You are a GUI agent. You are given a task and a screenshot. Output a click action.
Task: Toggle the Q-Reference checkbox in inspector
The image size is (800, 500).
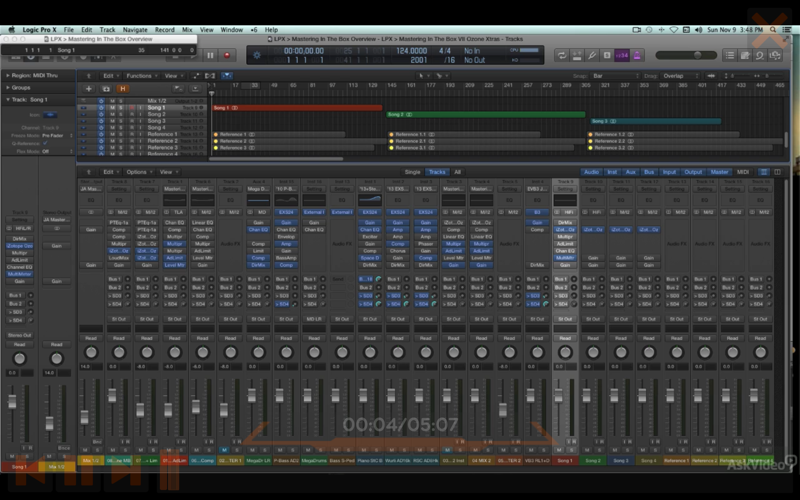(x=45, y=143)
